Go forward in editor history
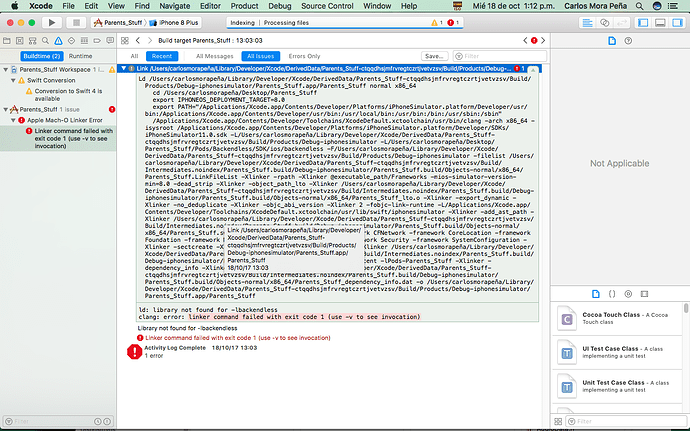Screen dimensions: 690x431 tap(150, 41)
